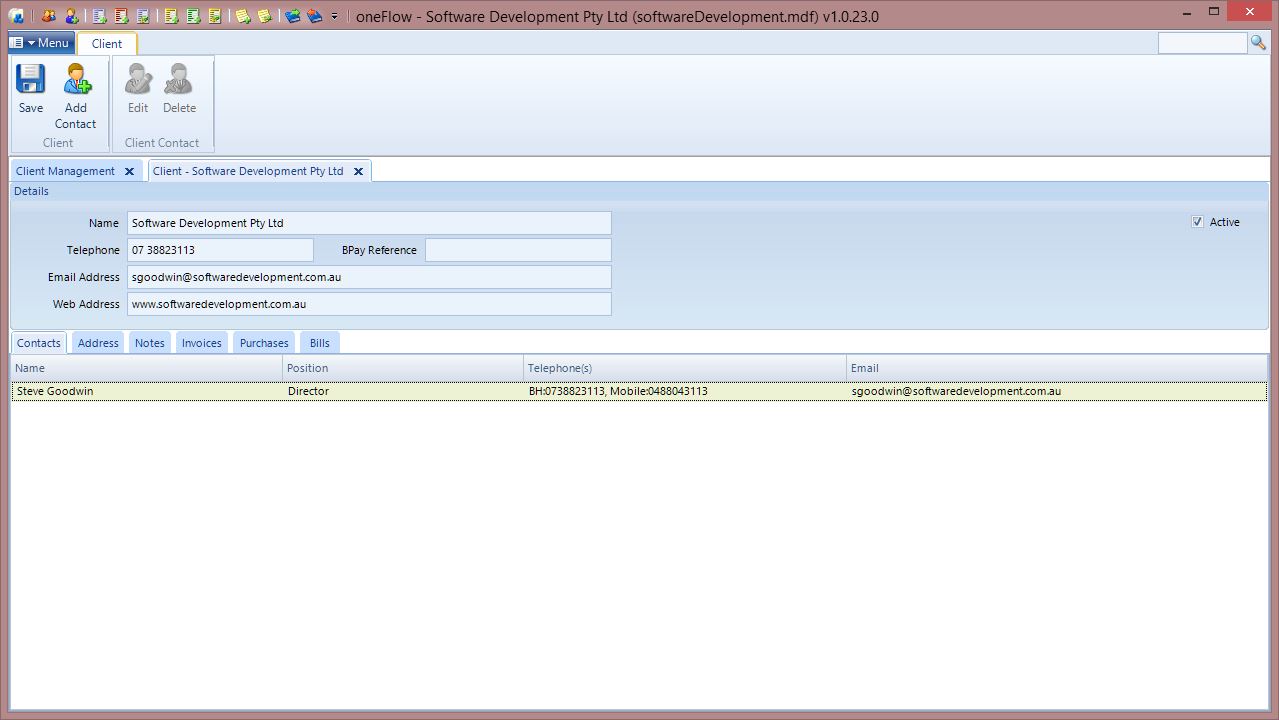The height and width of the screenshot is (720, 1279).
Task: Click the search box in the top right
Action: tap(1203, 43)
